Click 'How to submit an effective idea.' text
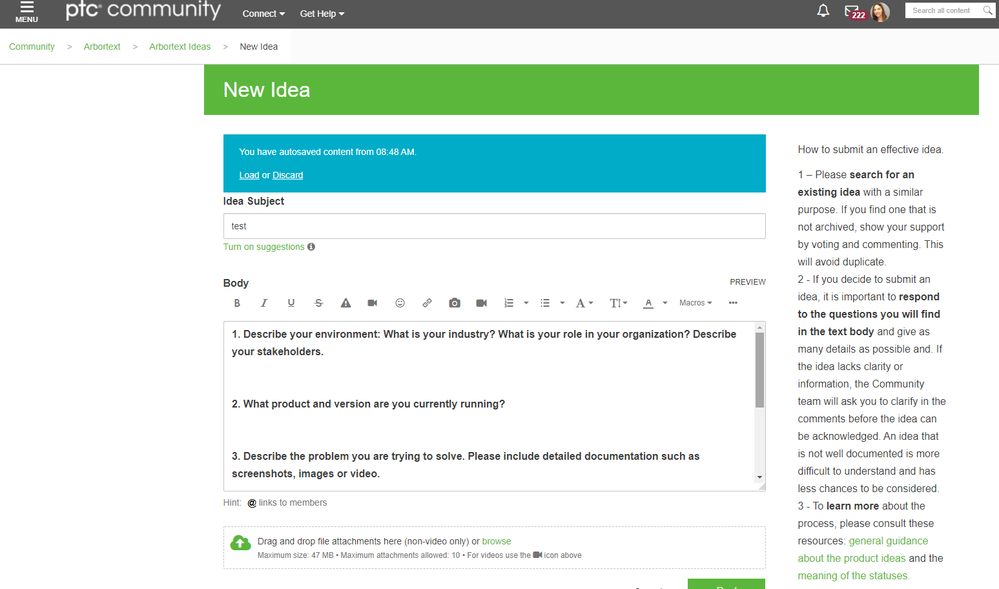 pos(870,149)
